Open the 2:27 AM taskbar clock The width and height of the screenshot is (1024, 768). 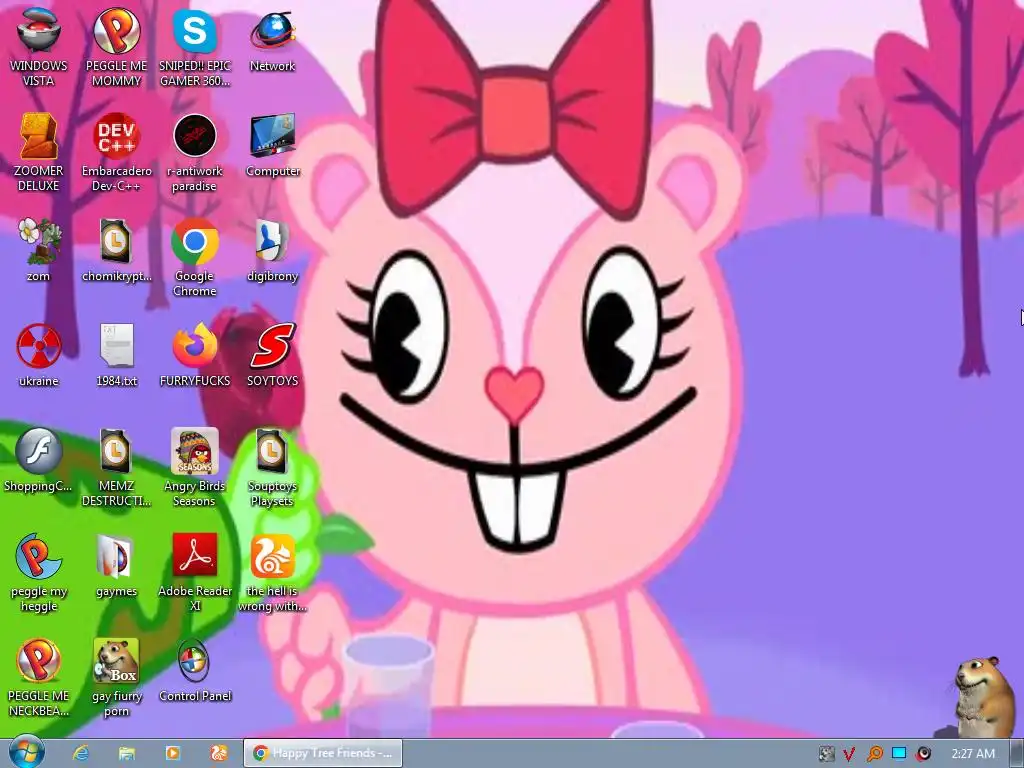[x=973, y=754]
